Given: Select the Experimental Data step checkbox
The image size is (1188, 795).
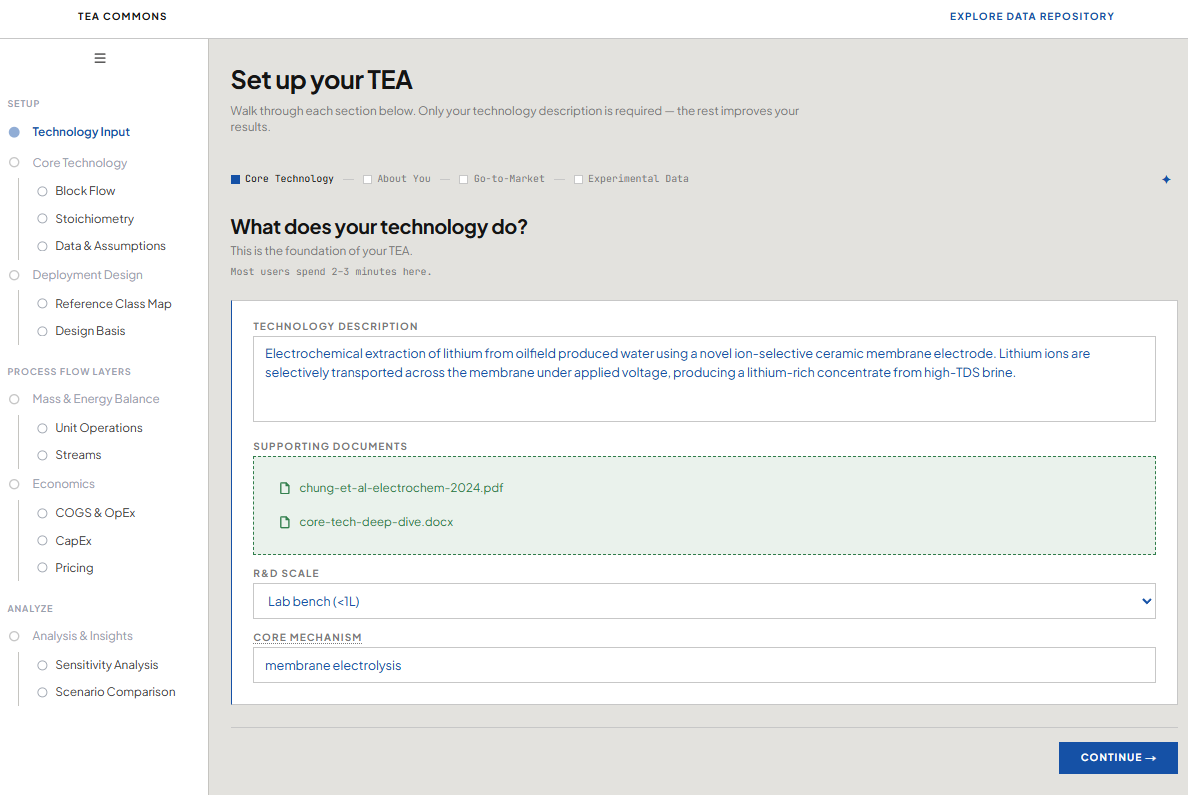Looking at the screenshot, I should tap(578, 180).
